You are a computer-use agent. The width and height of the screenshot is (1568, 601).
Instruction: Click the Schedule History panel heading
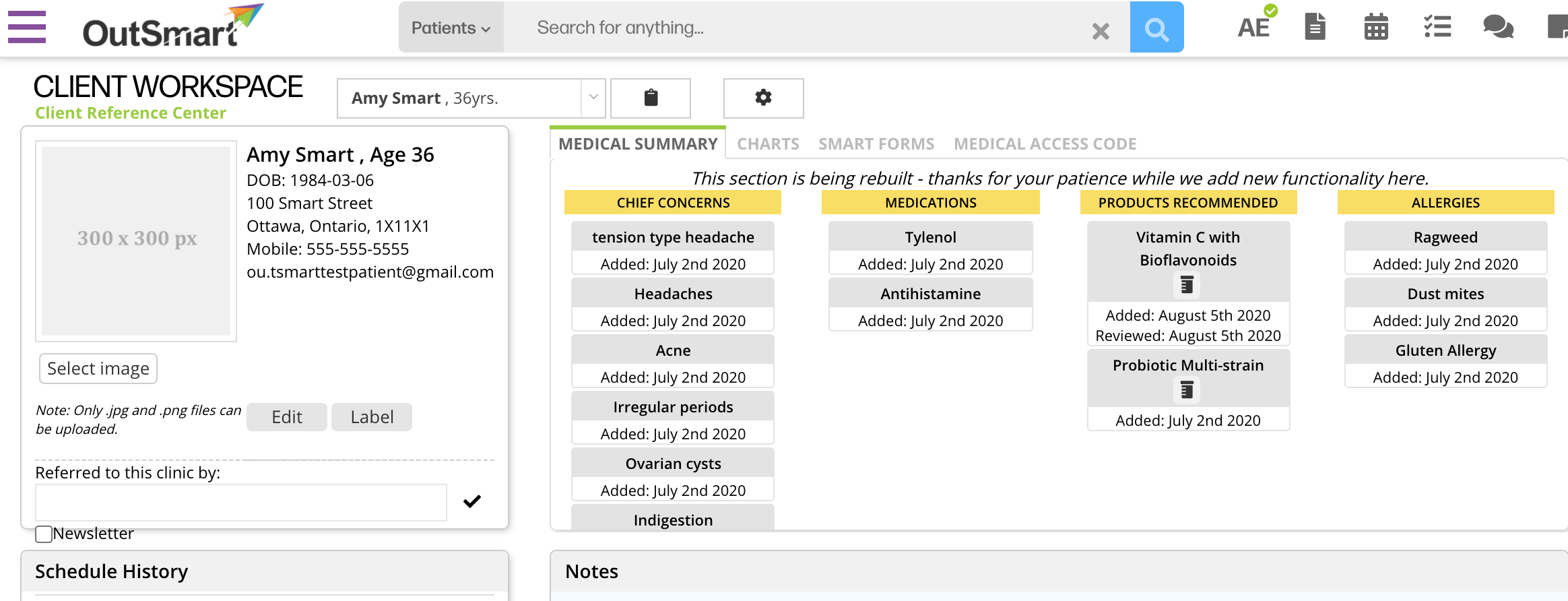tap(111, 571)
